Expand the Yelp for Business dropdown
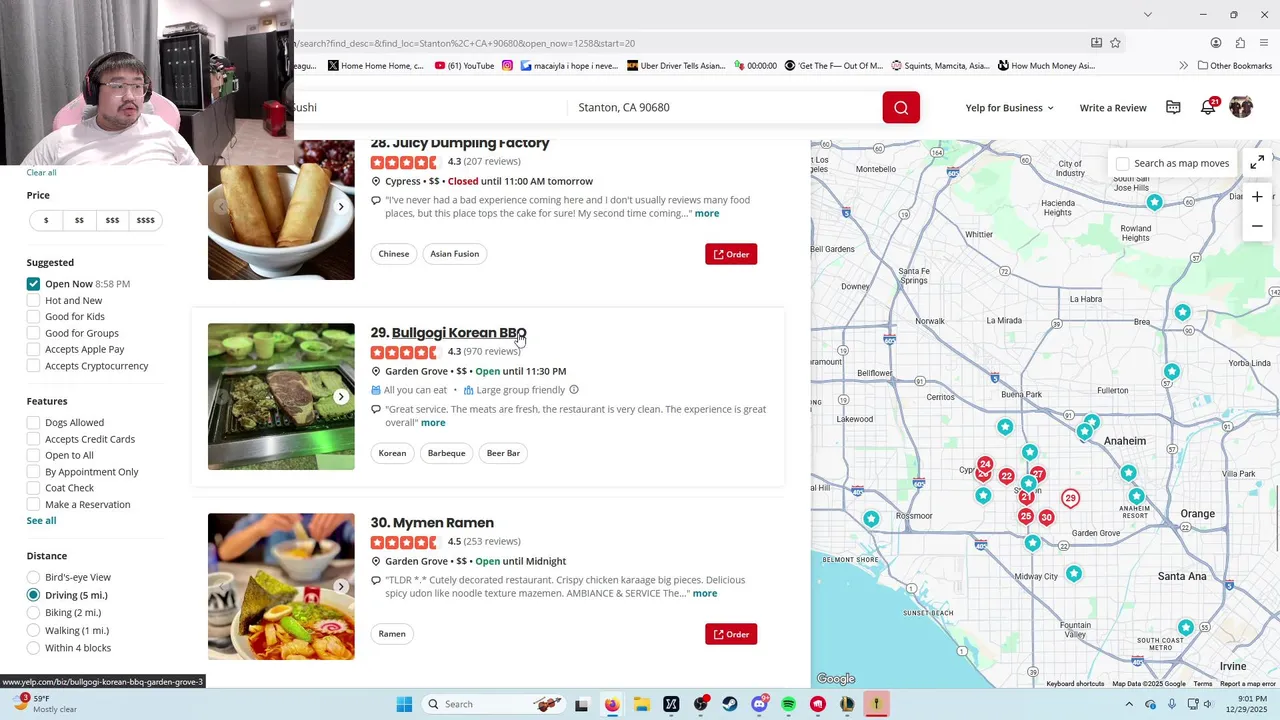 coord(1010,108)
